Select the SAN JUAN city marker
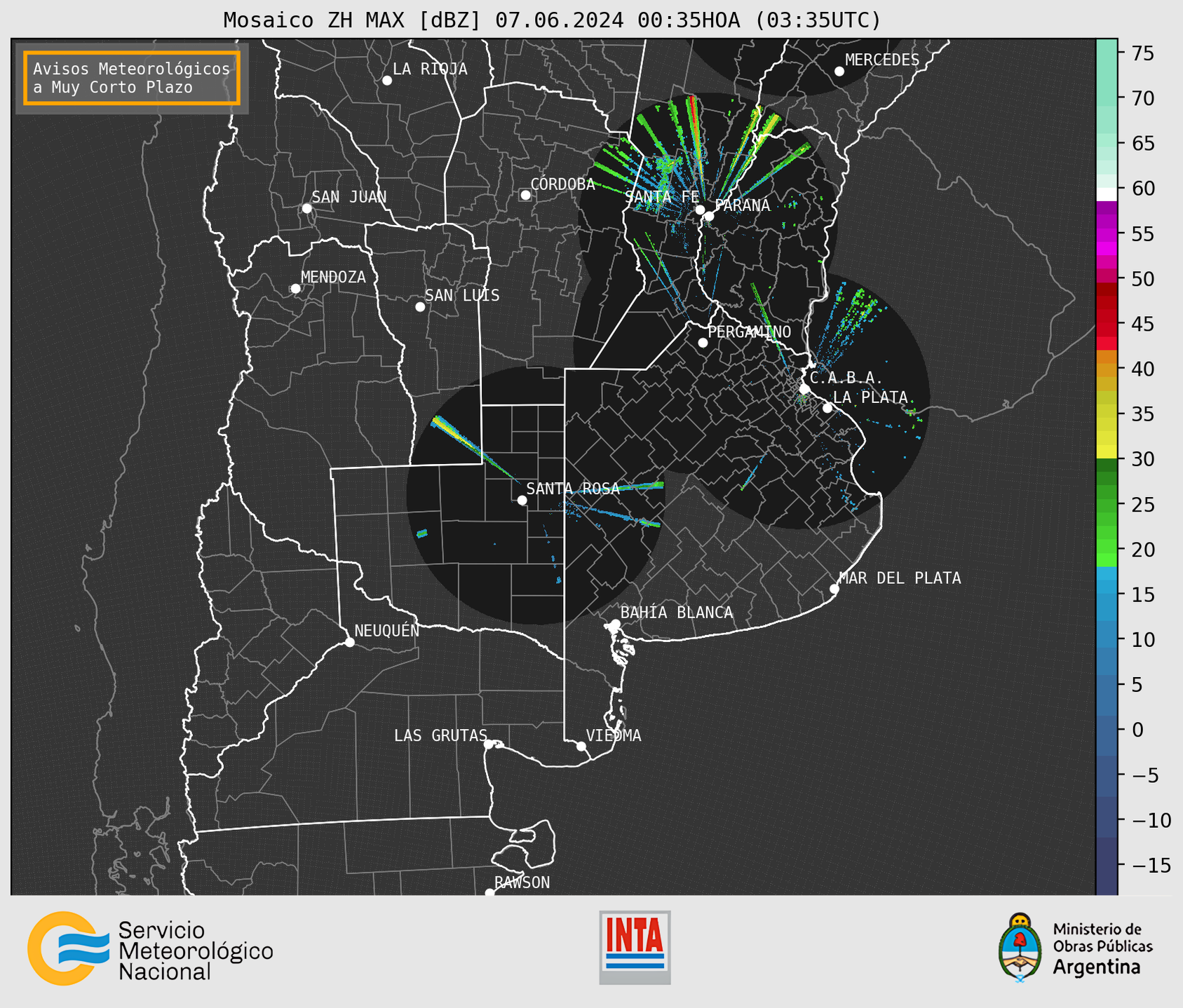 coord(306,208)
